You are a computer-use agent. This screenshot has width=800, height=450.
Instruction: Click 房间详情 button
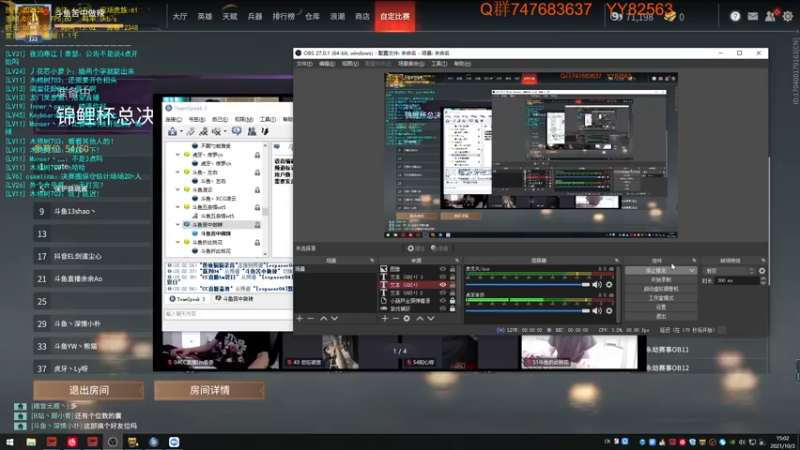209,390
